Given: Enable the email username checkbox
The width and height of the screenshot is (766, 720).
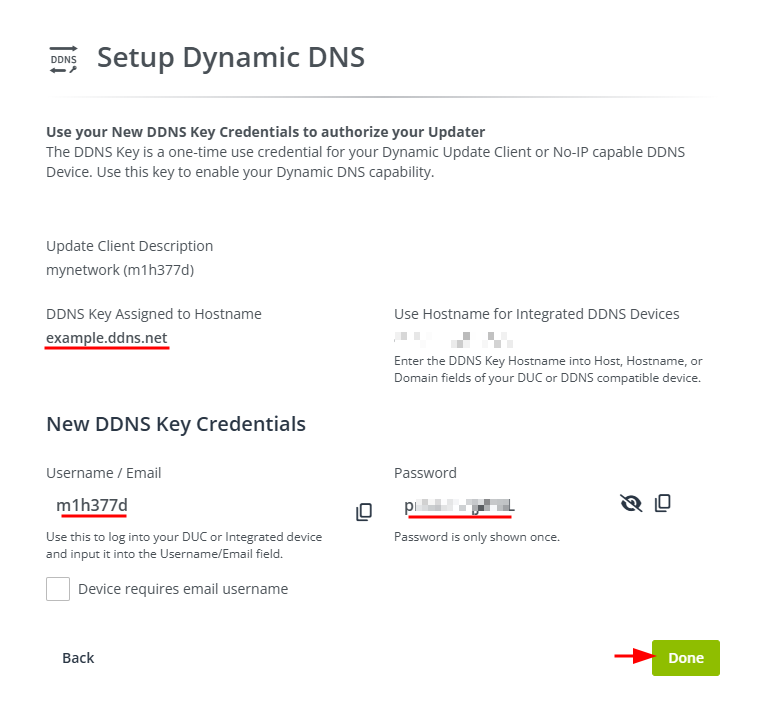Looking at the screenshot, I should [58, 589].
